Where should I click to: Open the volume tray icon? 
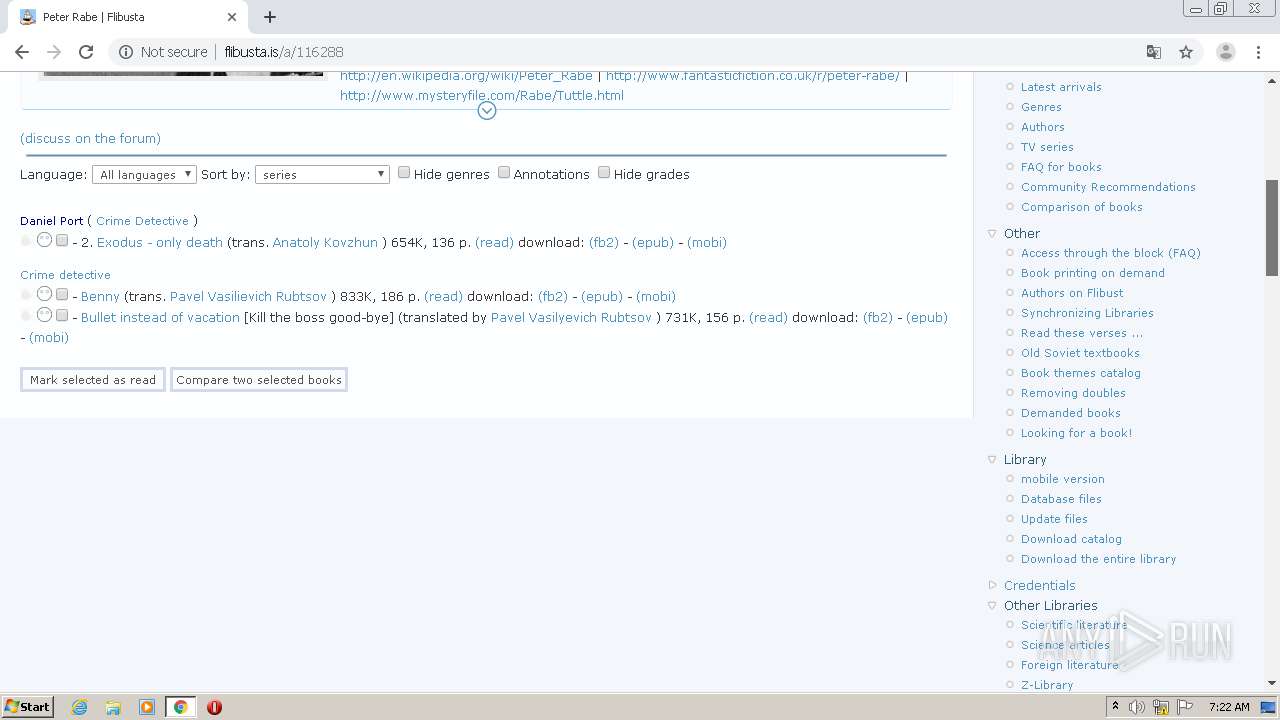1137,707
